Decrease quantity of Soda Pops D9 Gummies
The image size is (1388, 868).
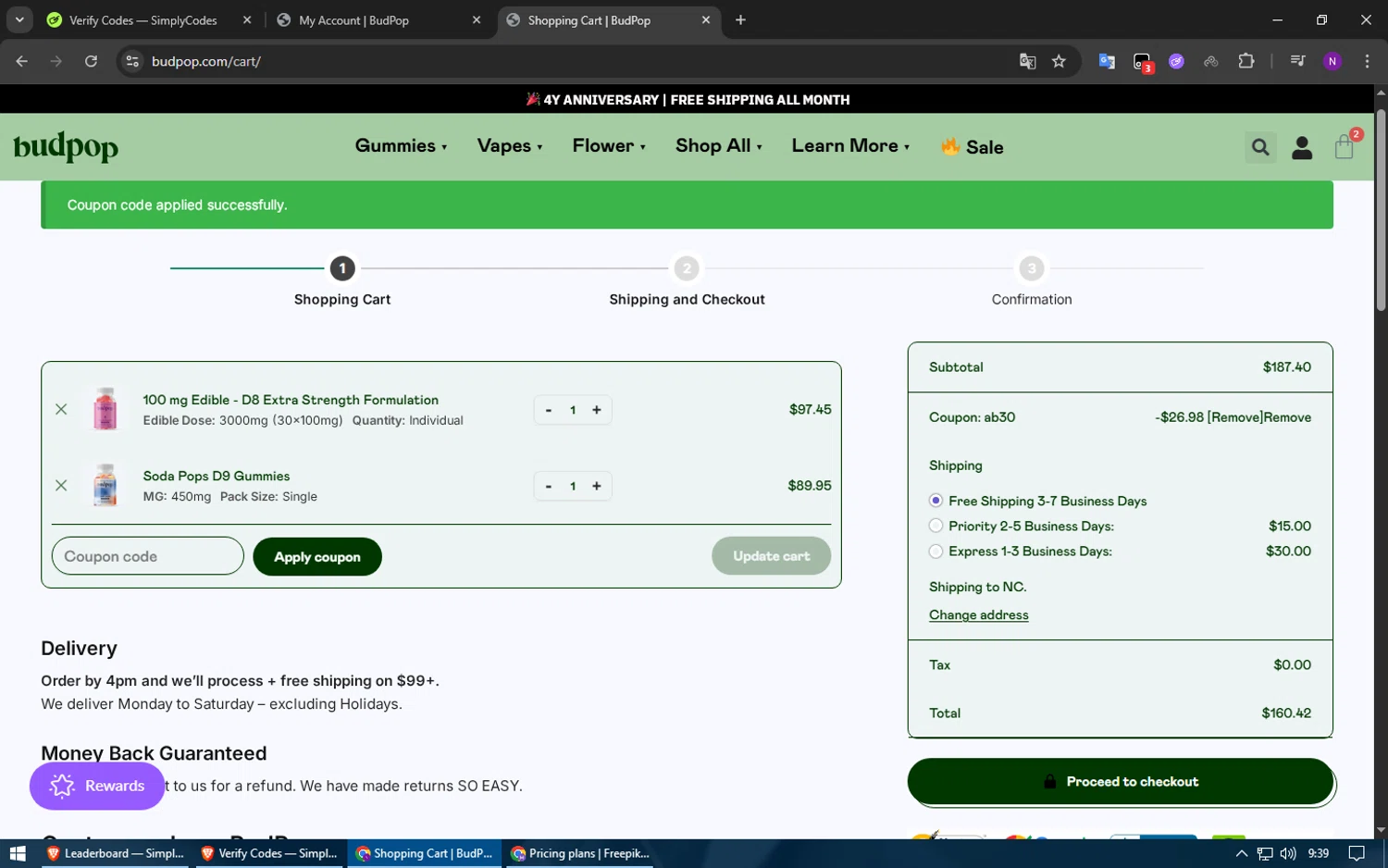click(x=549, y=486)
